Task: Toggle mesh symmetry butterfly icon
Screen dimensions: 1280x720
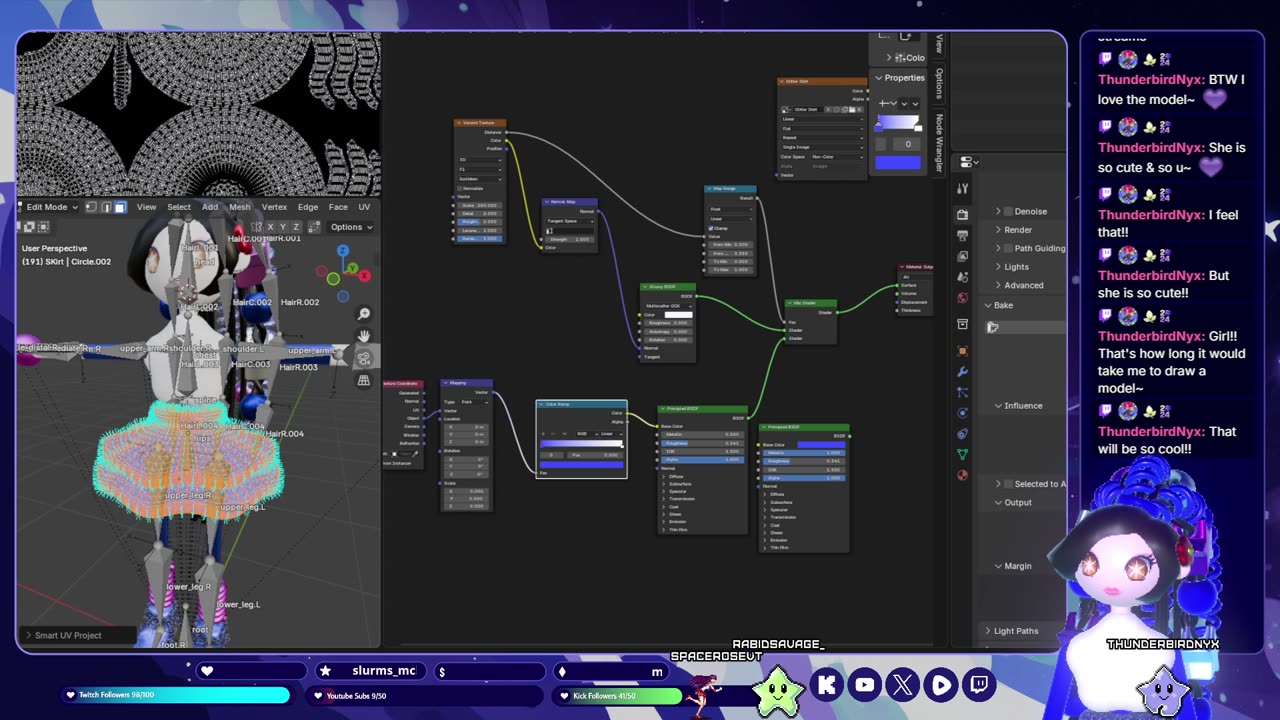Action: pos(257,227)
